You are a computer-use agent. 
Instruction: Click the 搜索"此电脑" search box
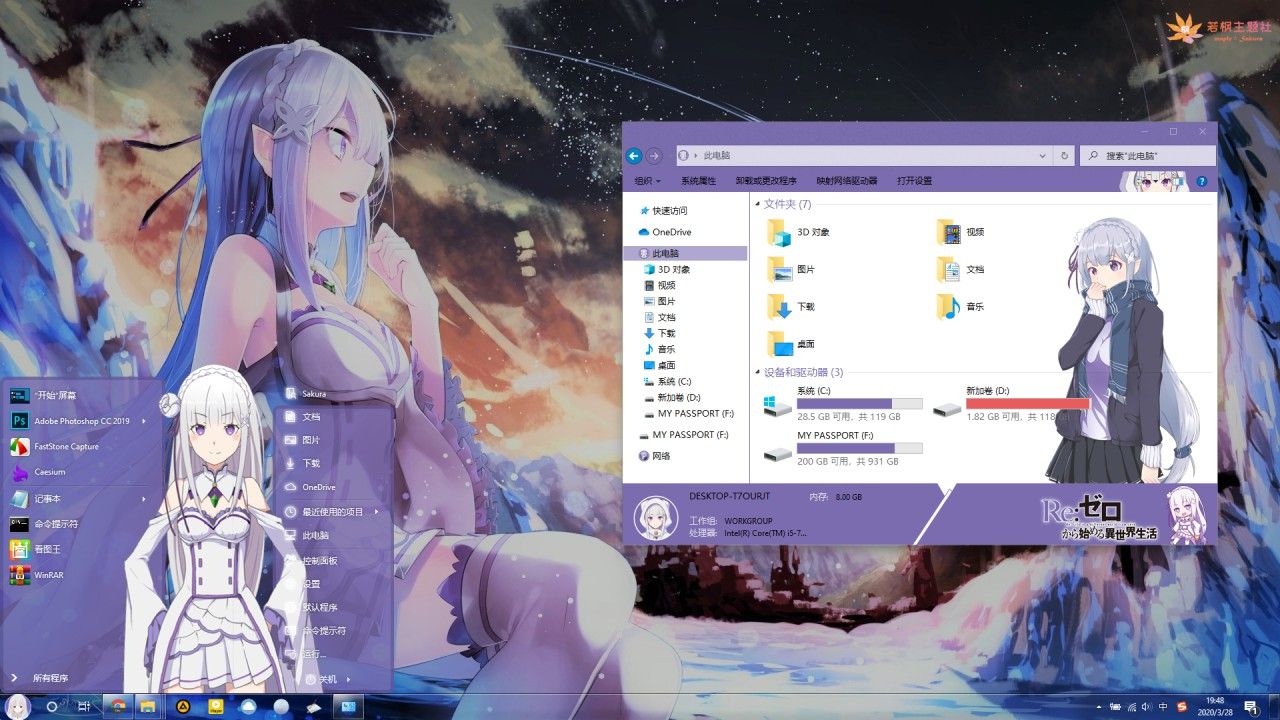(x=1148, y=156)
